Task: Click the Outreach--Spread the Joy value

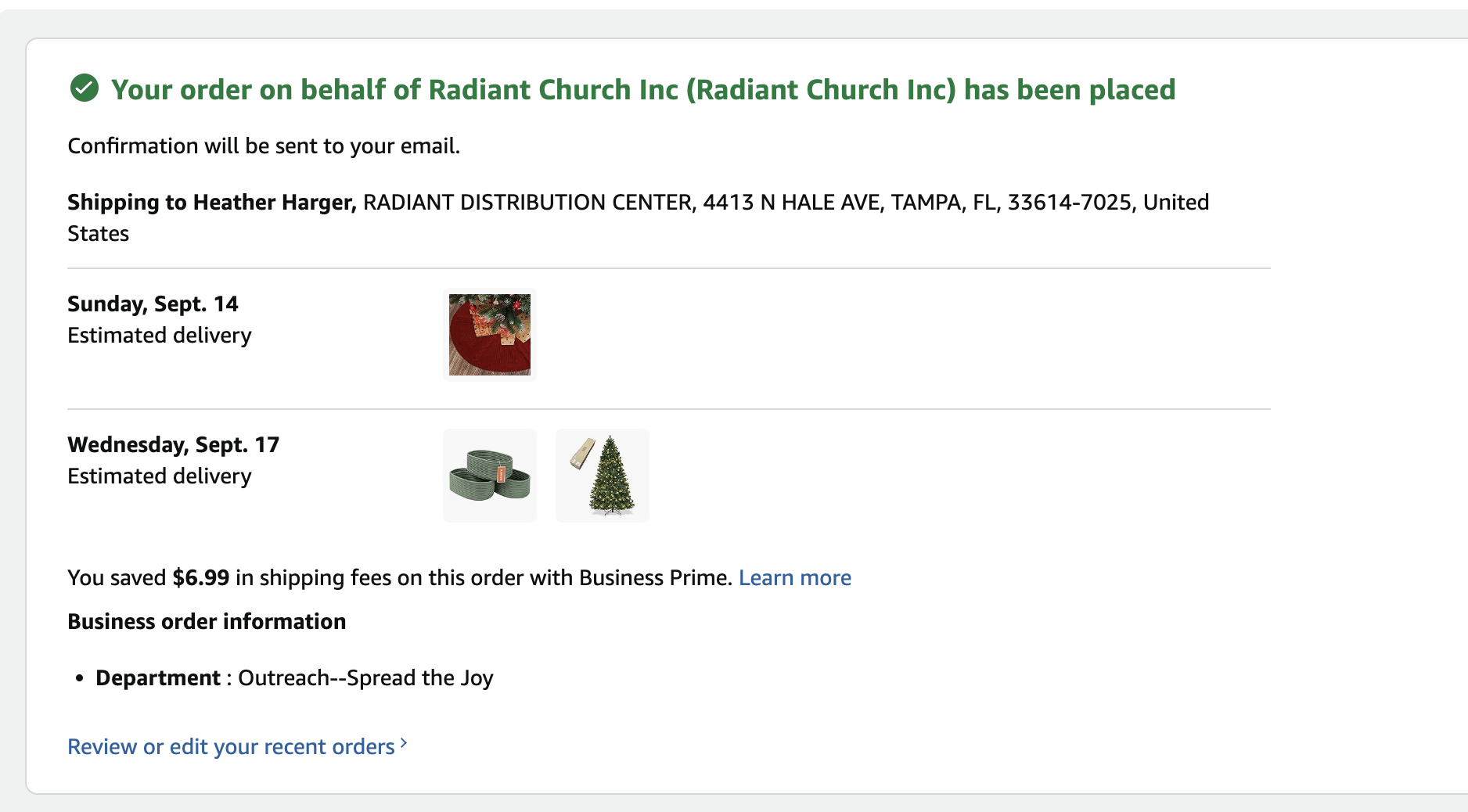Action: 365,677
